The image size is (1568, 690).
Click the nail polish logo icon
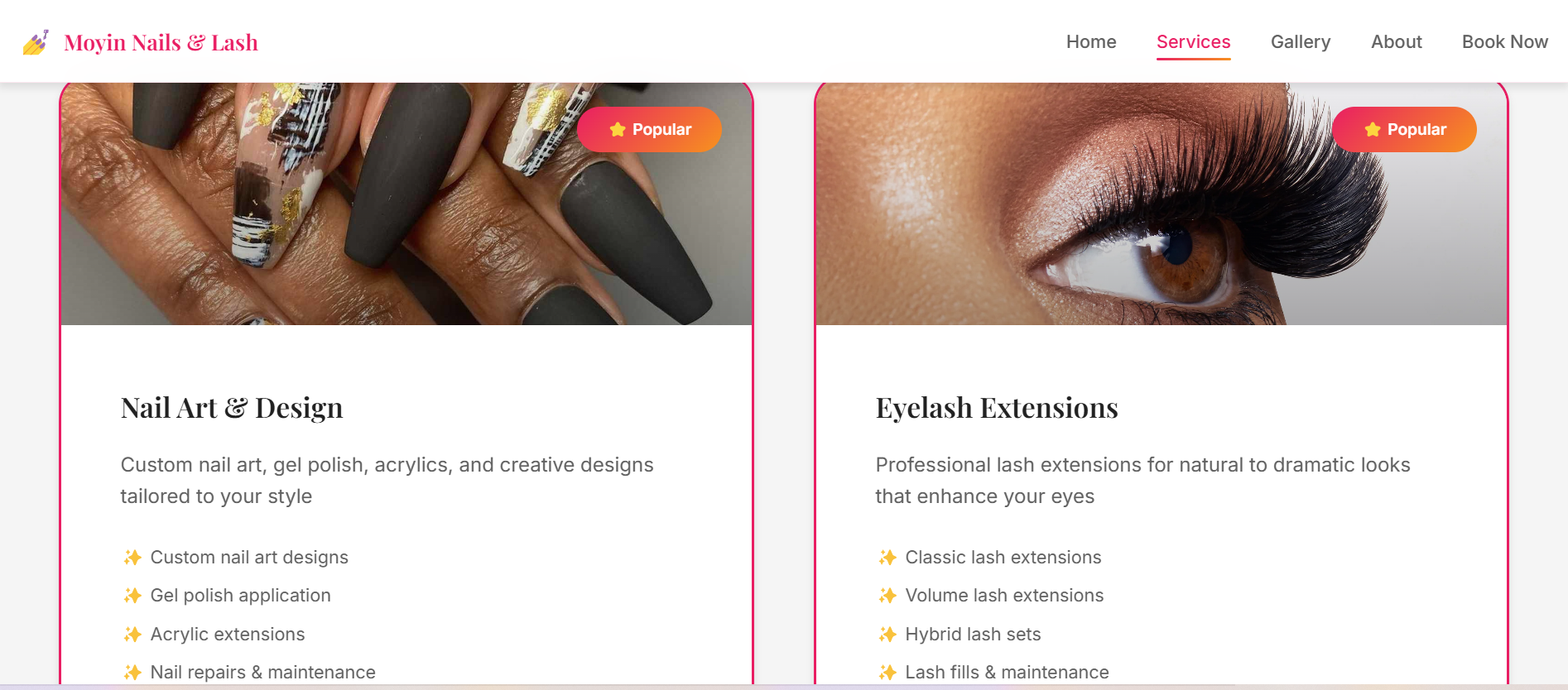point(36,42)
